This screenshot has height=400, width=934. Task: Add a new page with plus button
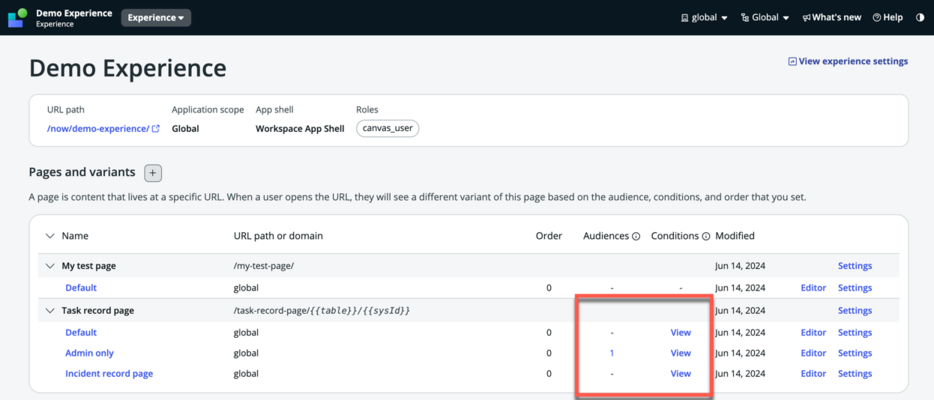click(153, 173)
